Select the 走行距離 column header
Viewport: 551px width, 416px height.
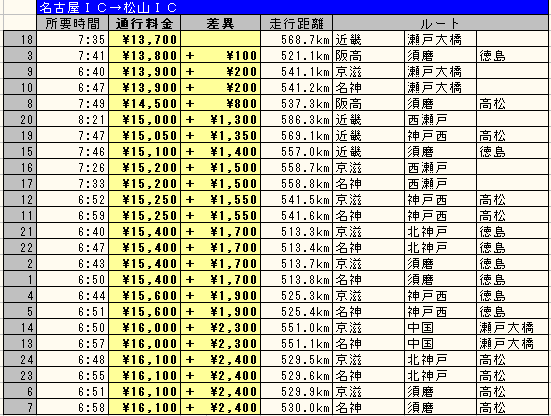point(296,23)
